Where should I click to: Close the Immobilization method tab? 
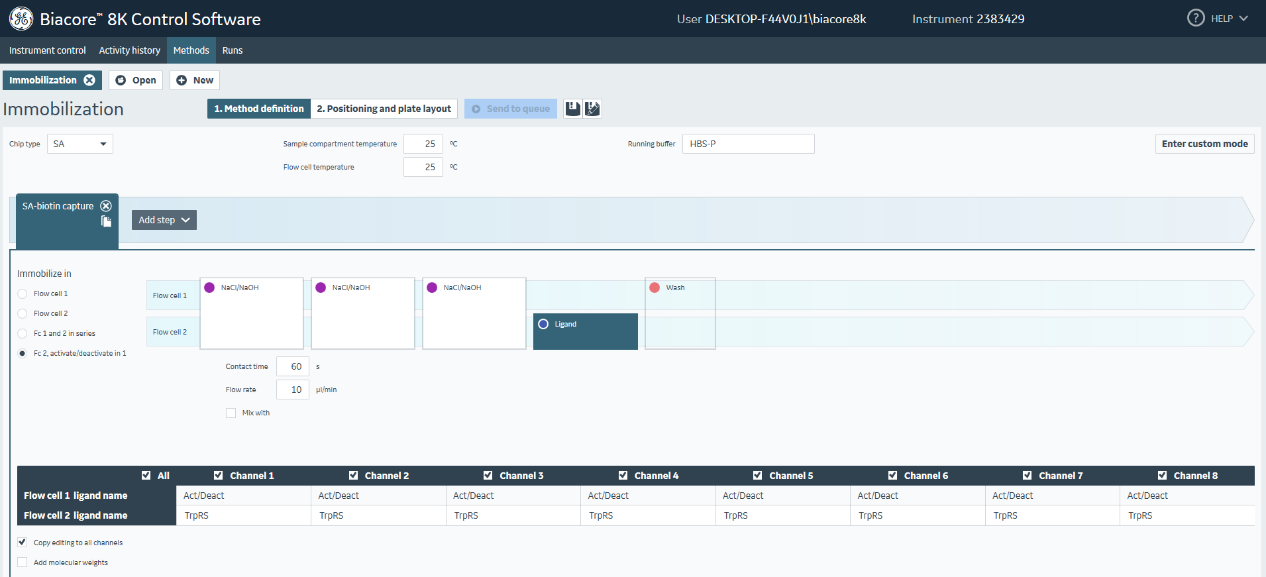click(x=89, y=80)
